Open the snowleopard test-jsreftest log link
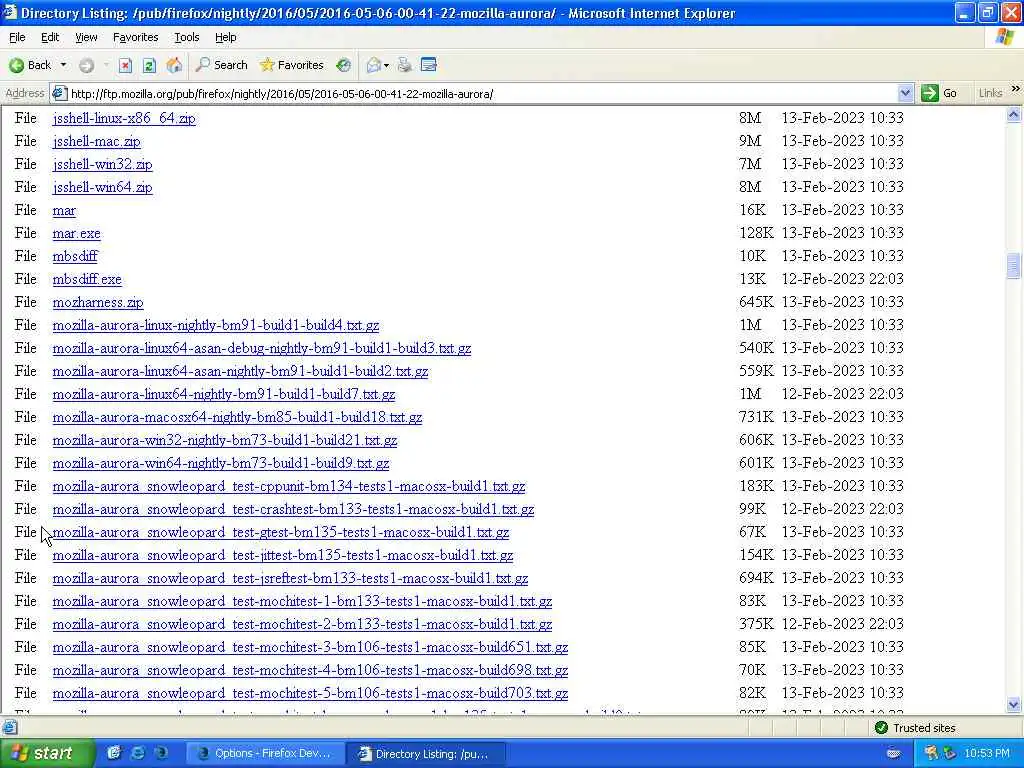The height and width of the screenshot is (768, 1024). [x=290, y=578]
